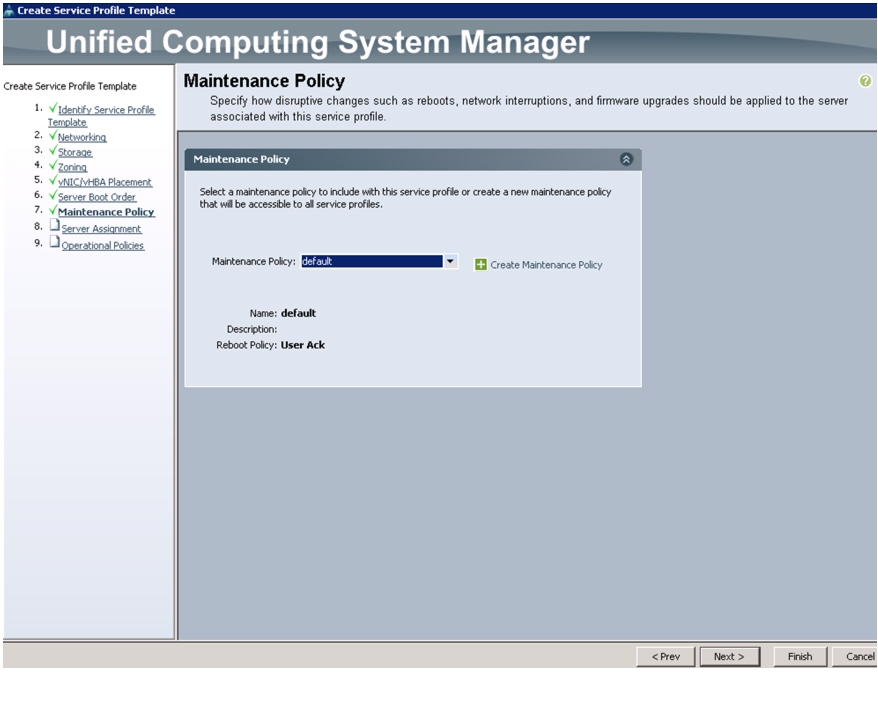This screenshot has height=709, width=878.
Task: Select Maintenance Policy step in wizard list
Action: [106, 212]
